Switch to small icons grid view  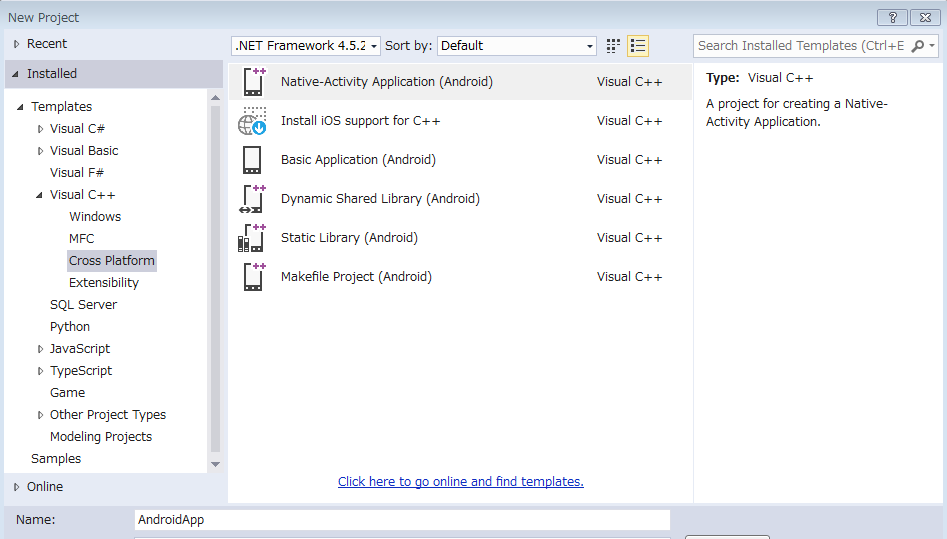coord(613,46)
